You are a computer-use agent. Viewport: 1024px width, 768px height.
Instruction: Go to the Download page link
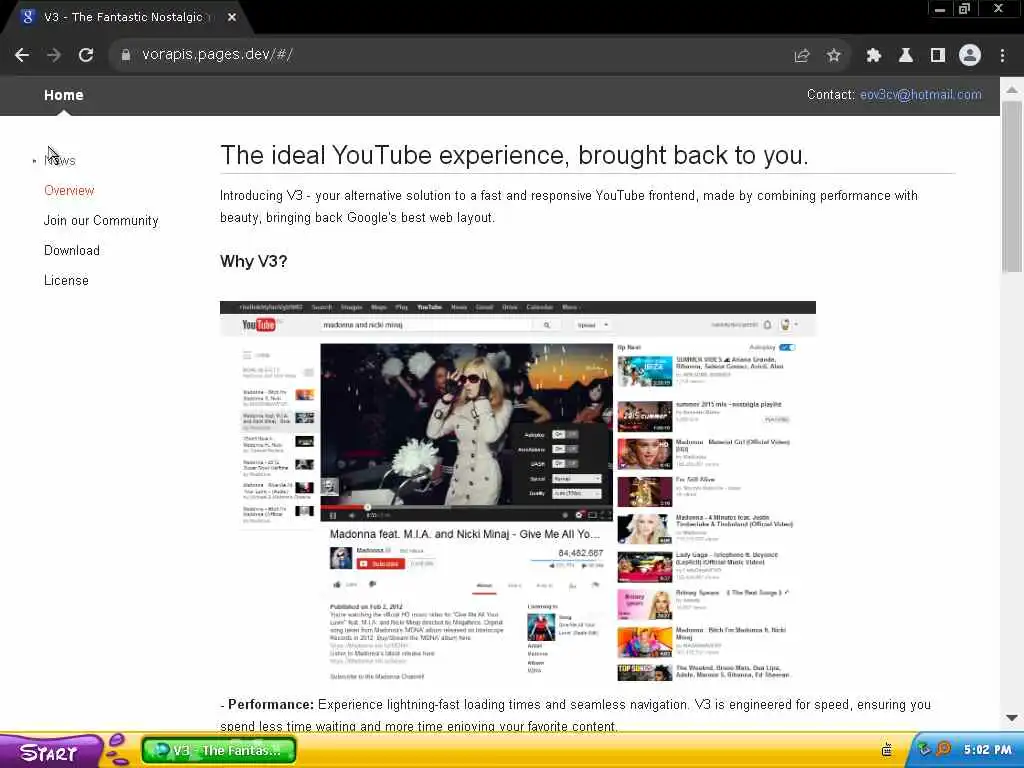click(72, 251)
